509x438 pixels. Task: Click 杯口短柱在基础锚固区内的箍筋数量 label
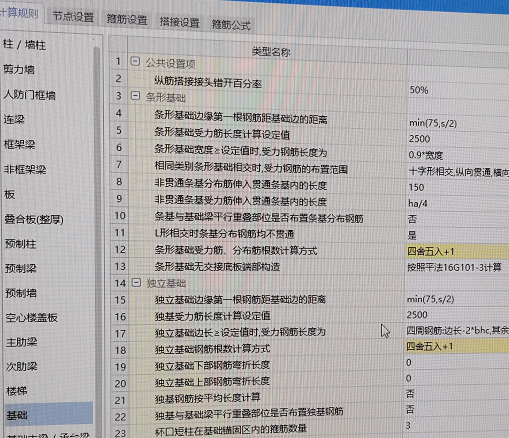pos(231,429)
